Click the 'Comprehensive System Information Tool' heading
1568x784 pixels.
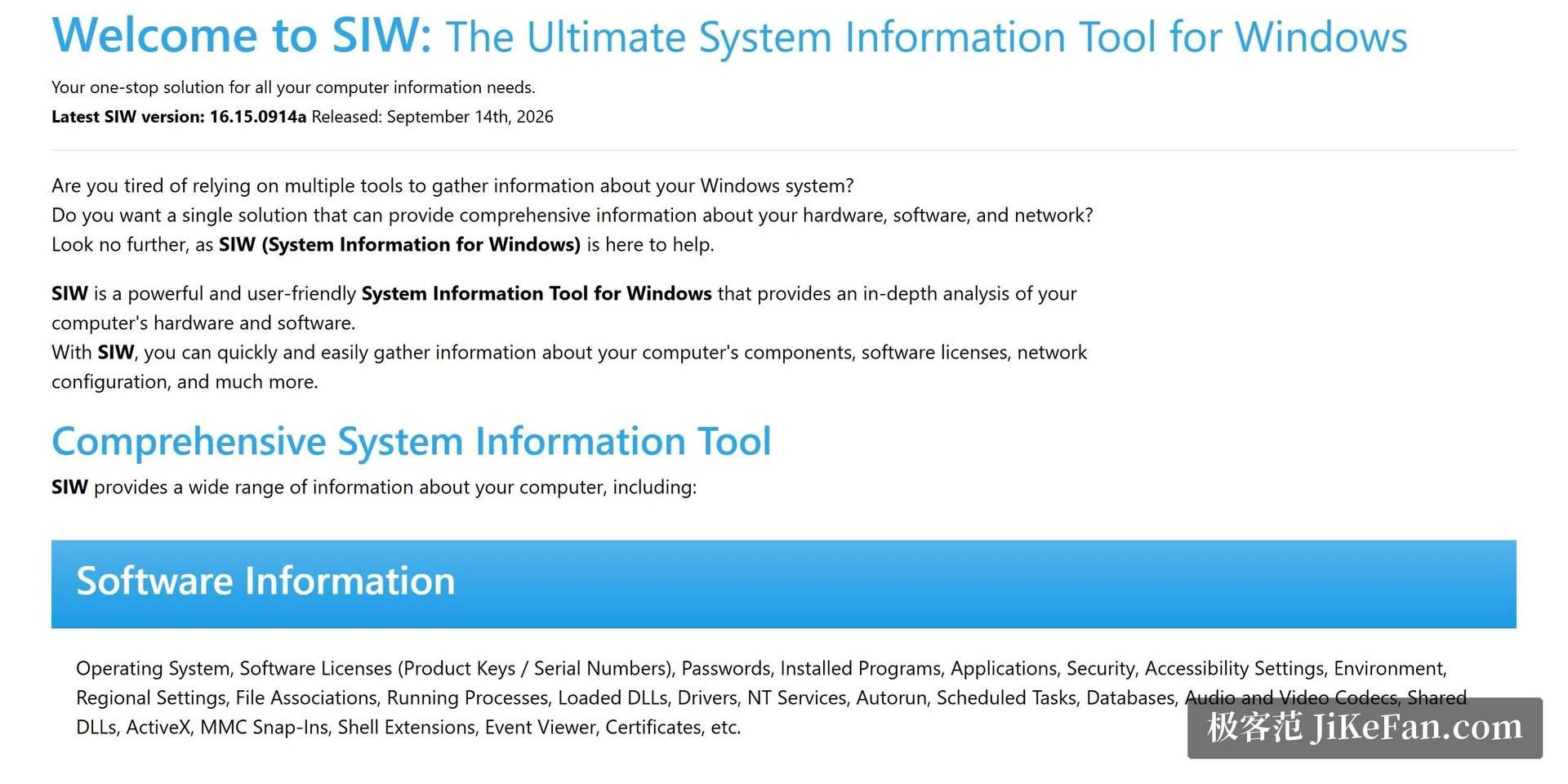coord(411,442)
